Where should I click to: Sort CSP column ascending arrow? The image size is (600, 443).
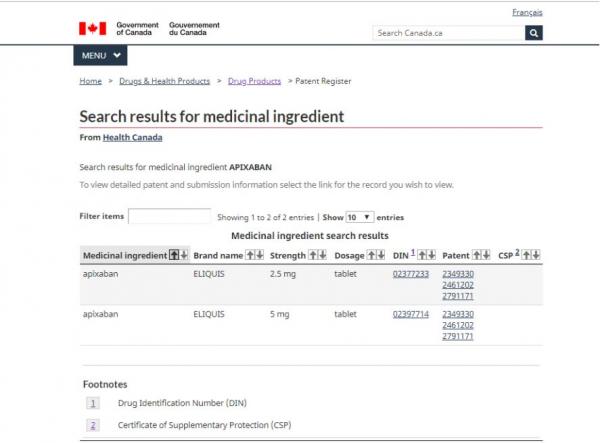pos(527,255)
